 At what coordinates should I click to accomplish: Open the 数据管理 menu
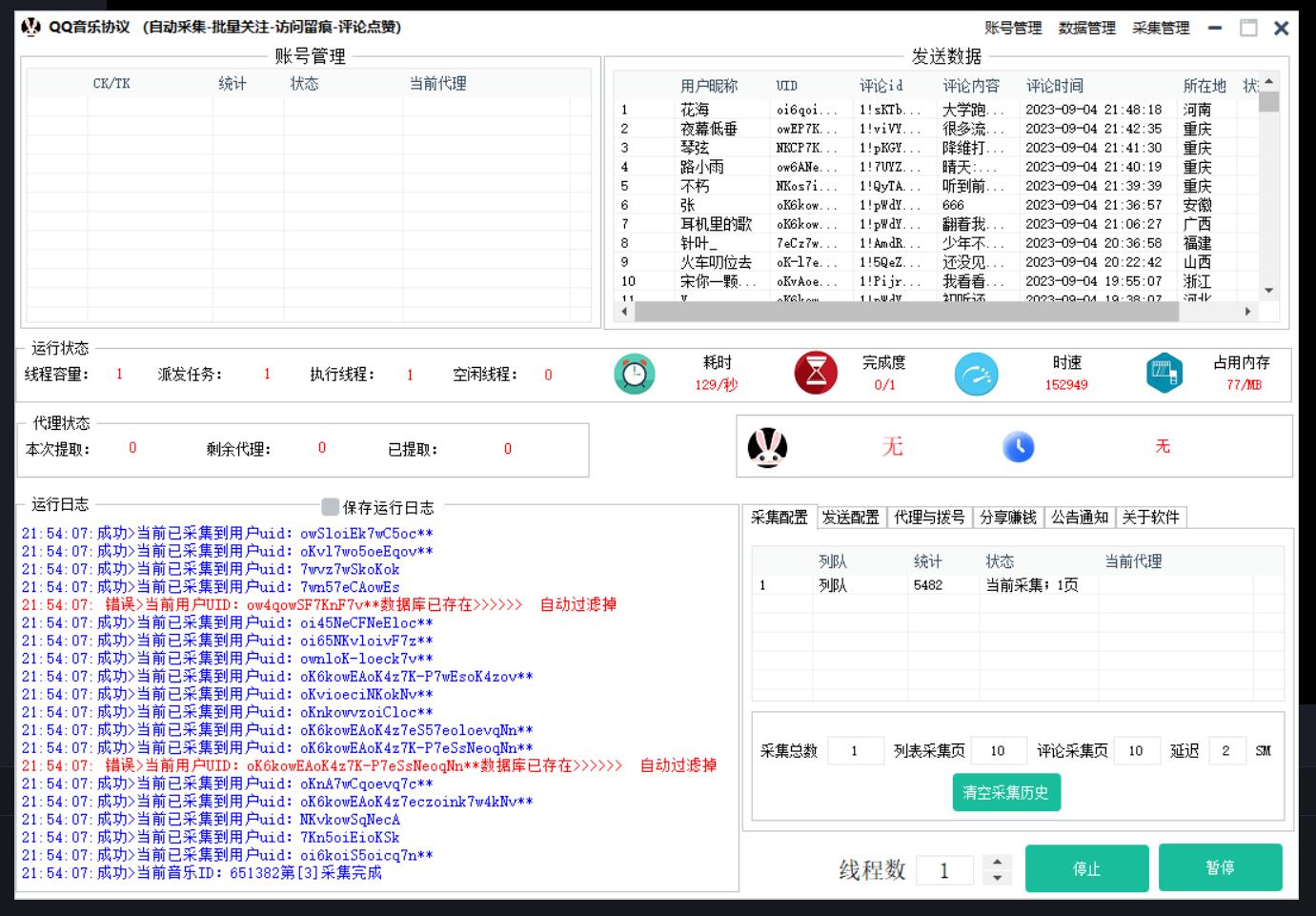point(1086,28)
